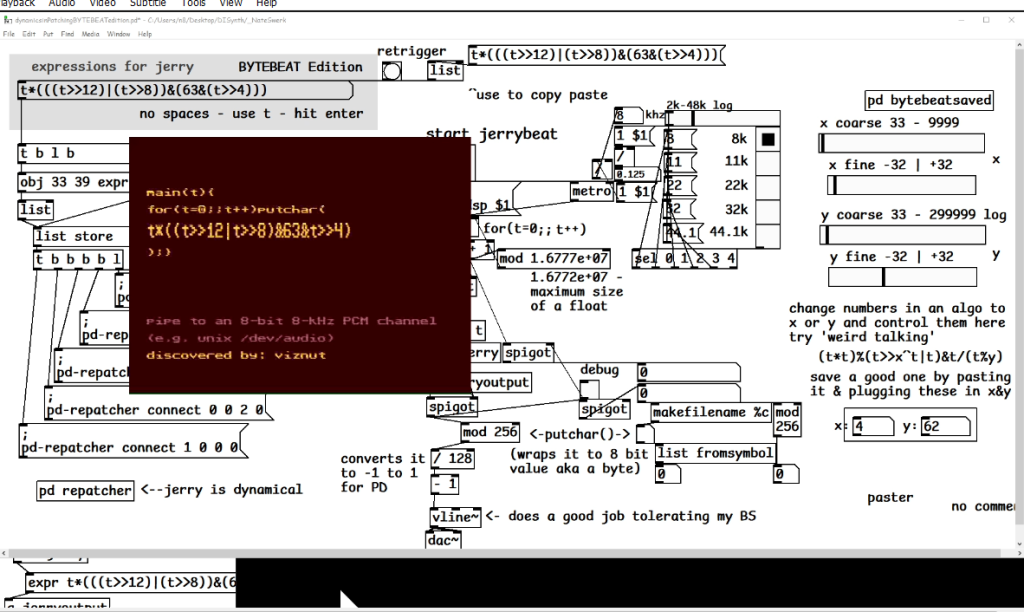Select the 8k sample rate radio cell

pos(768,139)
